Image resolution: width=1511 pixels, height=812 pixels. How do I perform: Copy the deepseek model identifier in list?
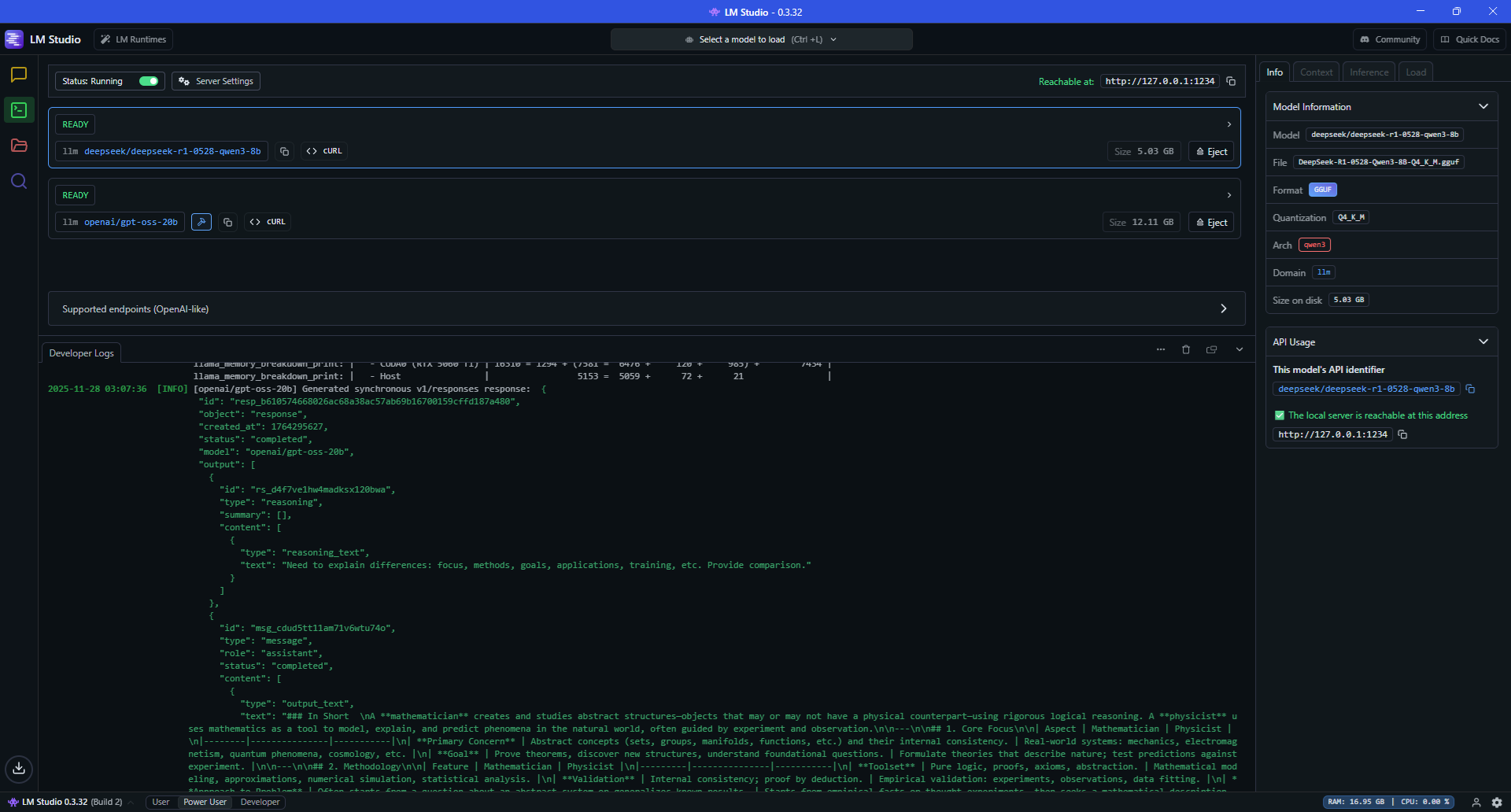coord(285,151)
